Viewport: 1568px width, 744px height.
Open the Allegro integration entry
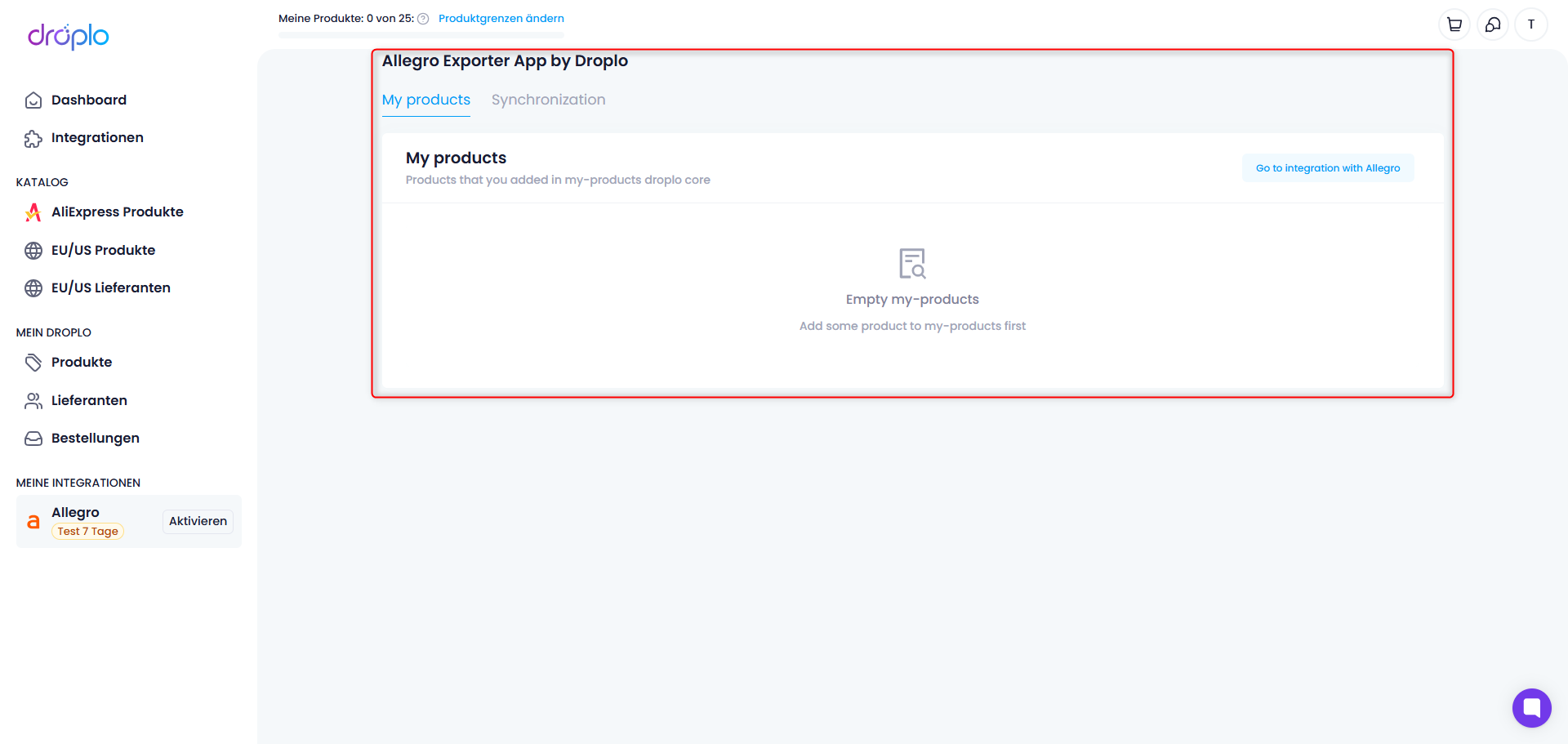pyautogui.click(x=129, y=521)
